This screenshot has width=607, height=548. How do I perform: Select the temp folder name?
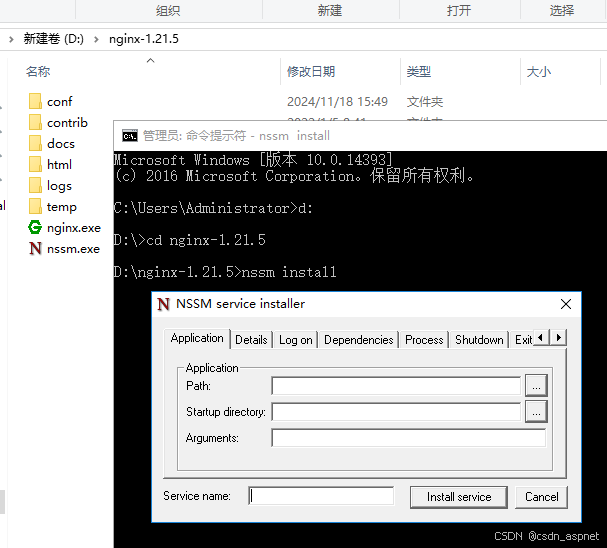point(62,207)
